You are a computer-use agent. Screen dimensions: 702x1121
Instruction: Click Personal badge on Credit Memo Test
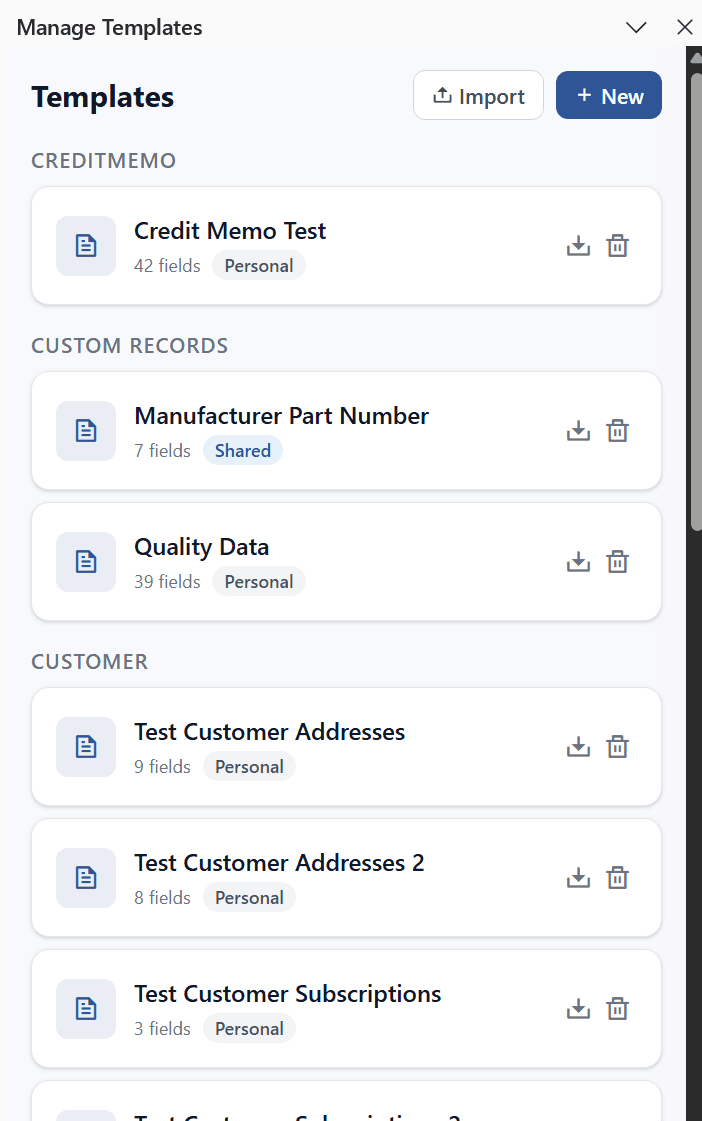259,266
